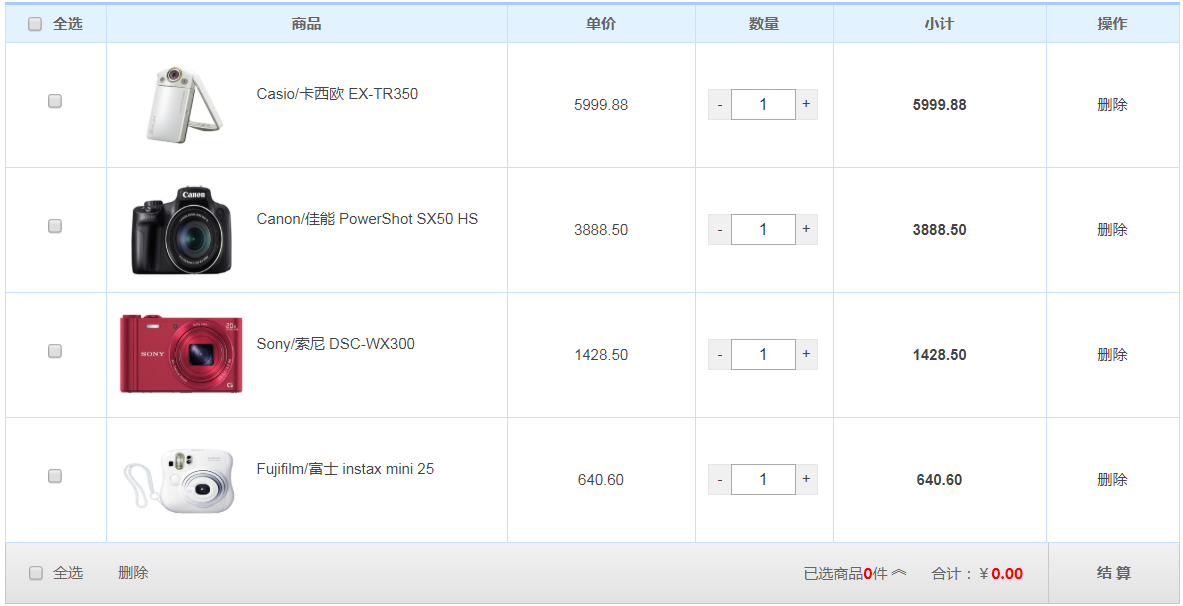Image resolution: width=1183 pixels, height=606 pixels.
Task: Click product name Sony/索尼 DSC-WX300
Action: tap(336, 344)
